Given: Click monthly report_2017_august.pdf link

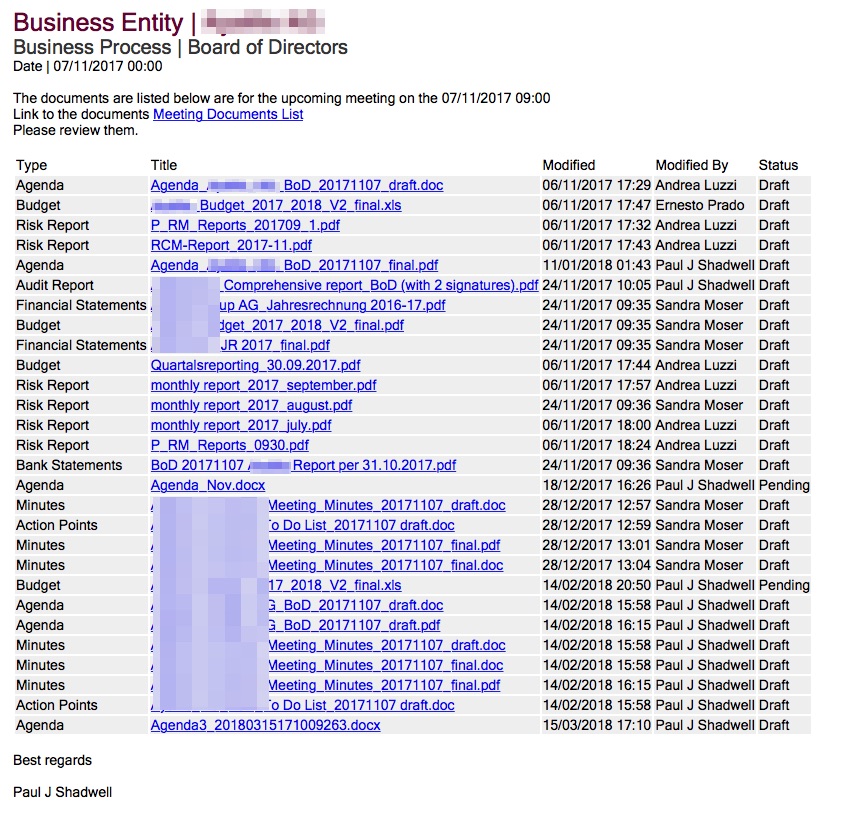Looking at the screenshot, I should (x=251, y=405).
